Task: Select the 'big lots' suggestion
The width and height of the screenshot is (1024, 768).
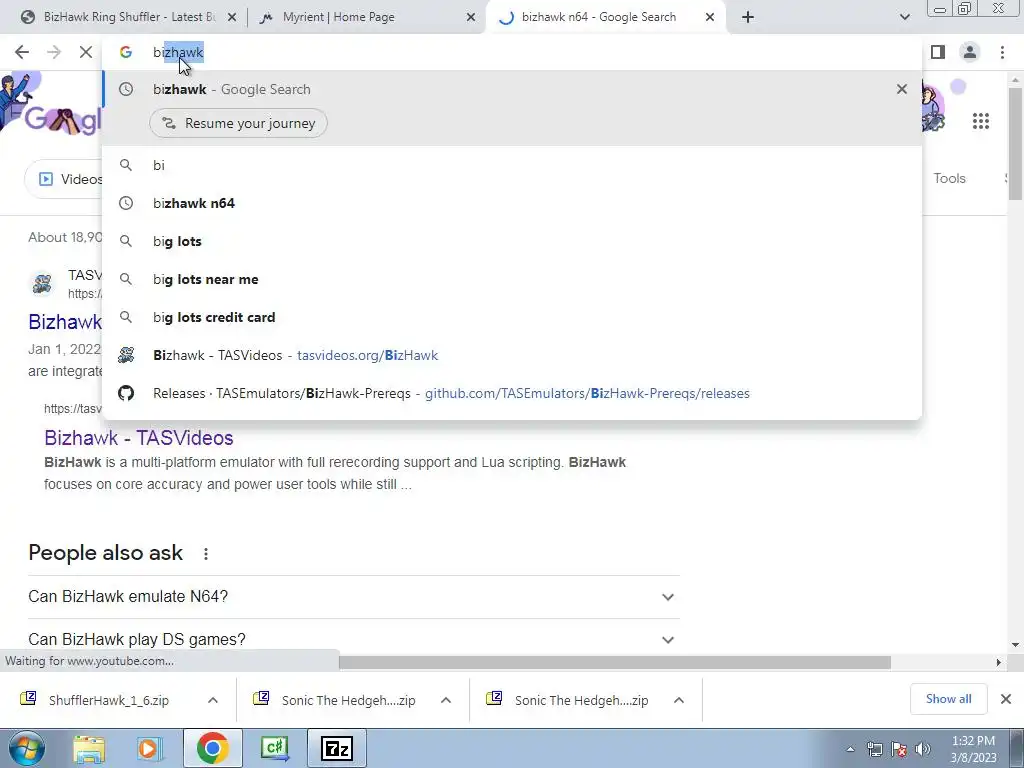Action: [512, 241]
